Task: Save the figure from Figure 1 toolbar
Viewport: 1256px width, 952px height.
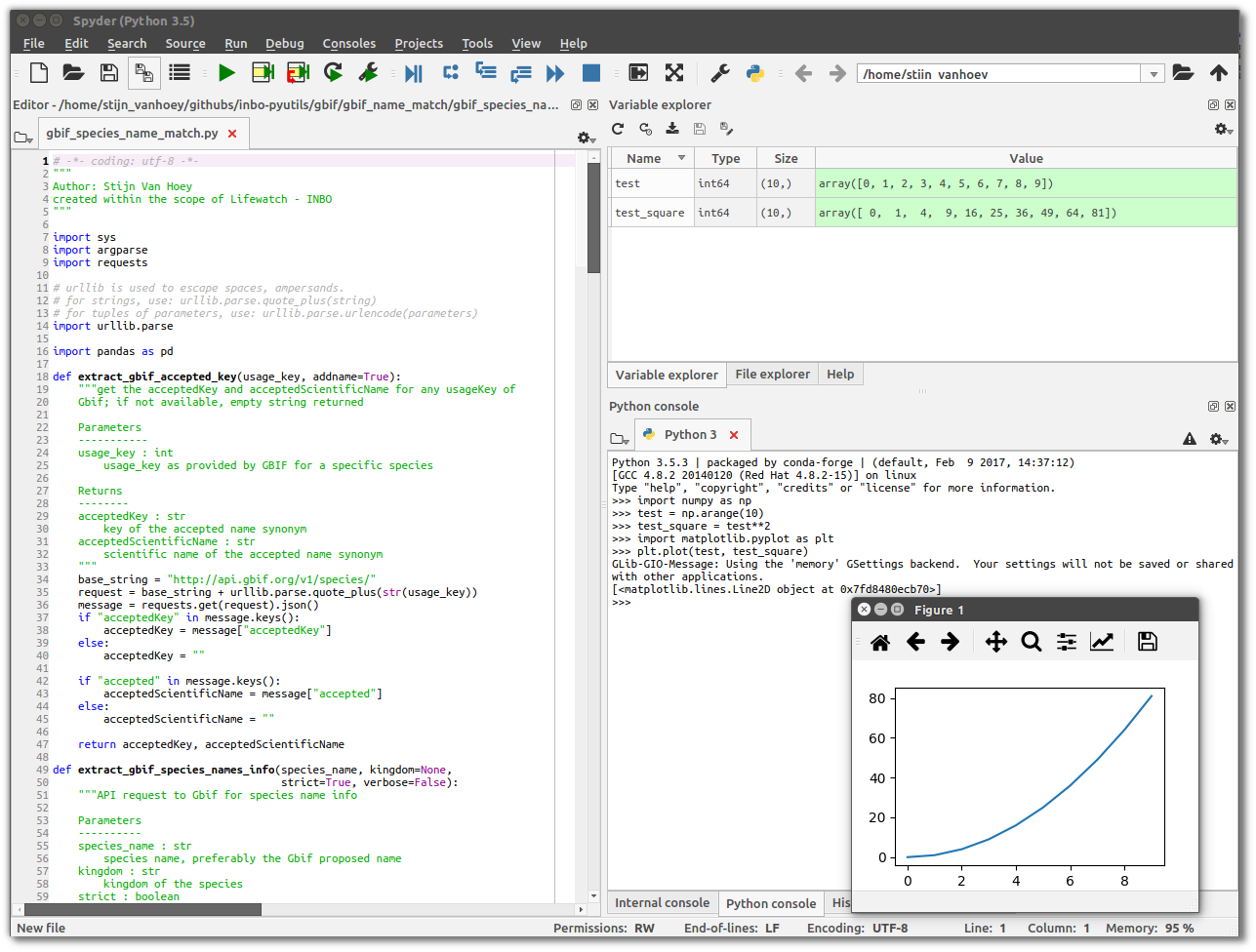Action: click(x=1148, y=642)
